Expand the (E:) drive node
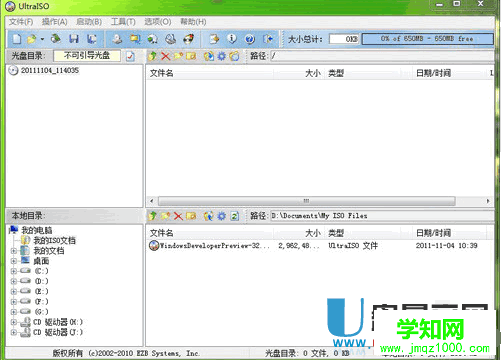The height and width of the screenshot is (360, 501). click(14, 291)
